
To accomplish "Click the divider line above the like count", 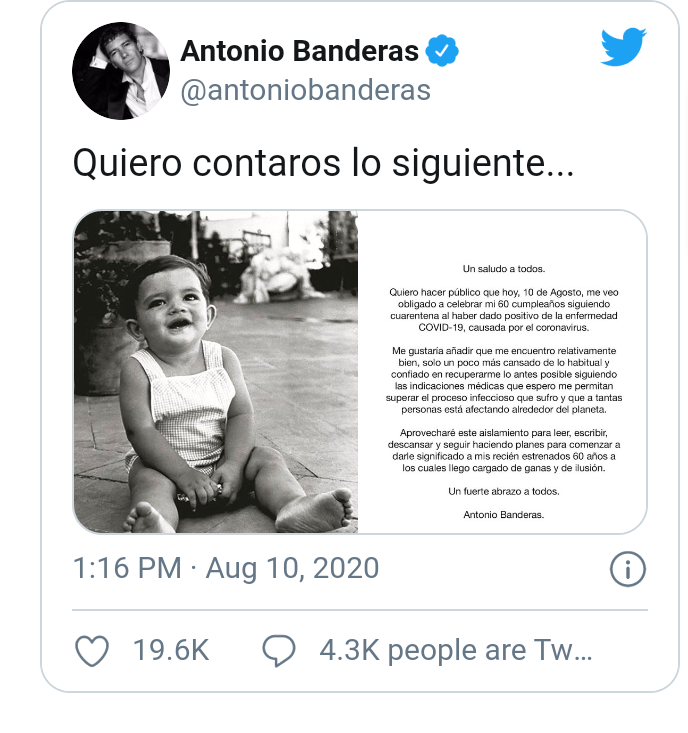I will [360, 610].
